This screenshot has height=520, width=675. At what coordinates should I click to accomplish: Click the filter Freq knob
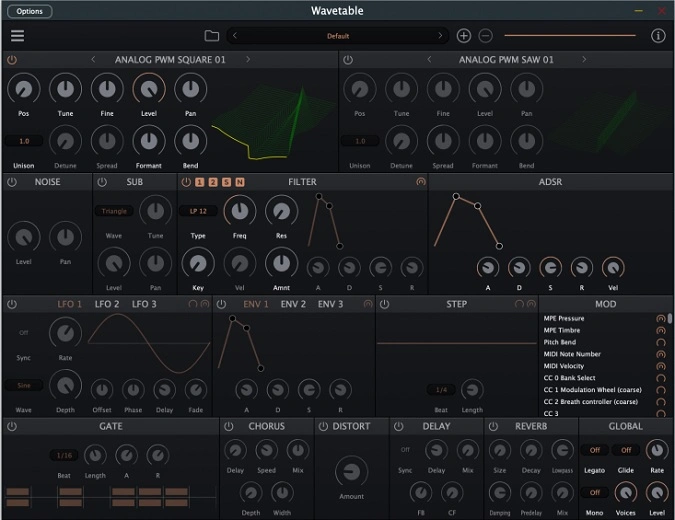(x=240, y=211)
